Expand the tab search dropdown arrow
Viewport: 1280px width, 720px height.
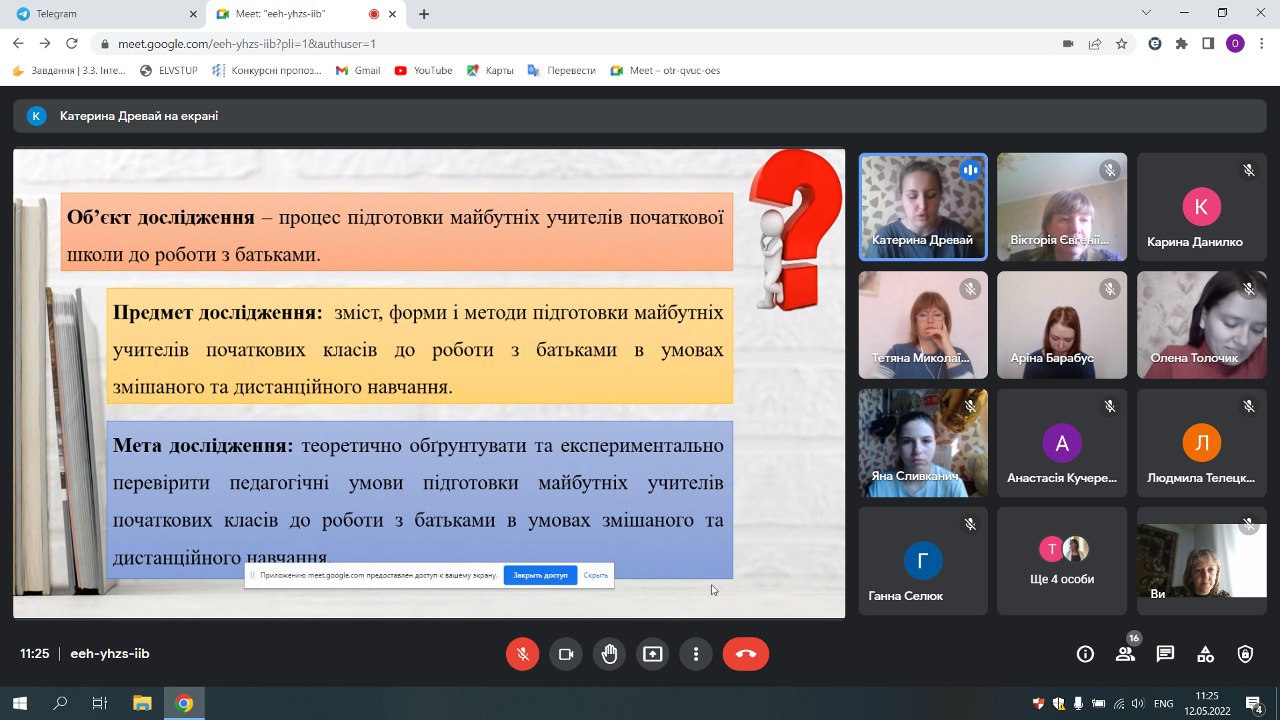[x=1146, y=13]
